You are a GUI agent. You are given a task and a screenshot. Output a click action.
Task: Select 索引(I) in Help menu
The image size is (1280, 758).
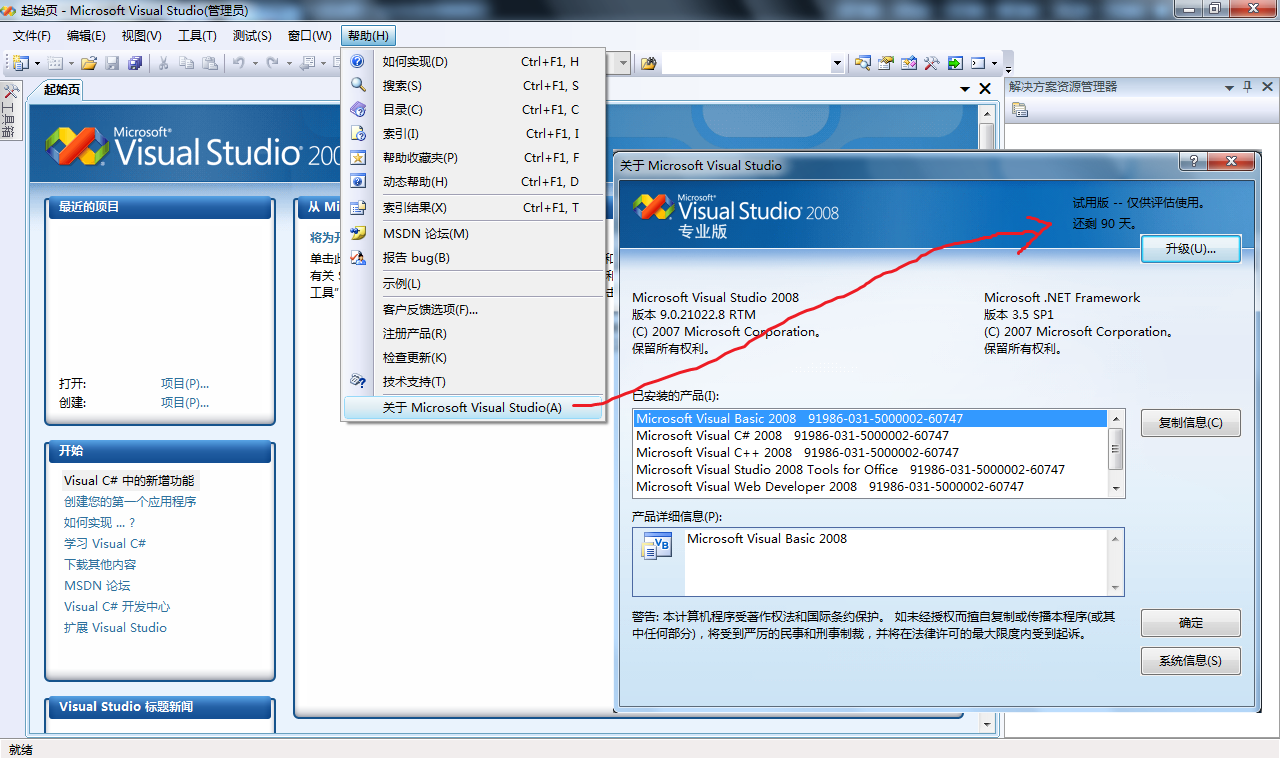[x=474, y=133]
